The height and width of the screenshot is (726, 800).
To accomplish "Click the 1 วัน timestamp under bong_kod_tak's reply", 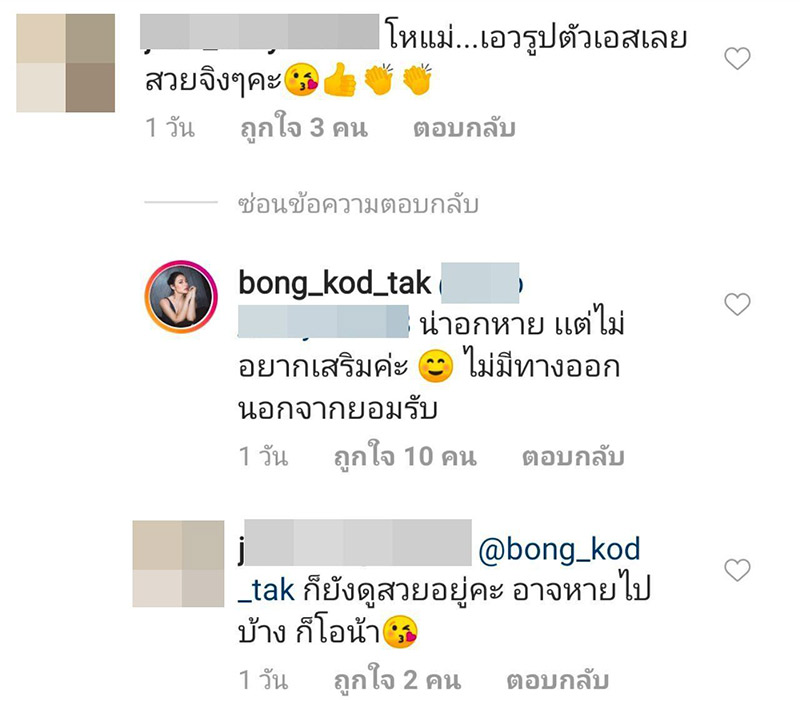I will pos(263,456).
